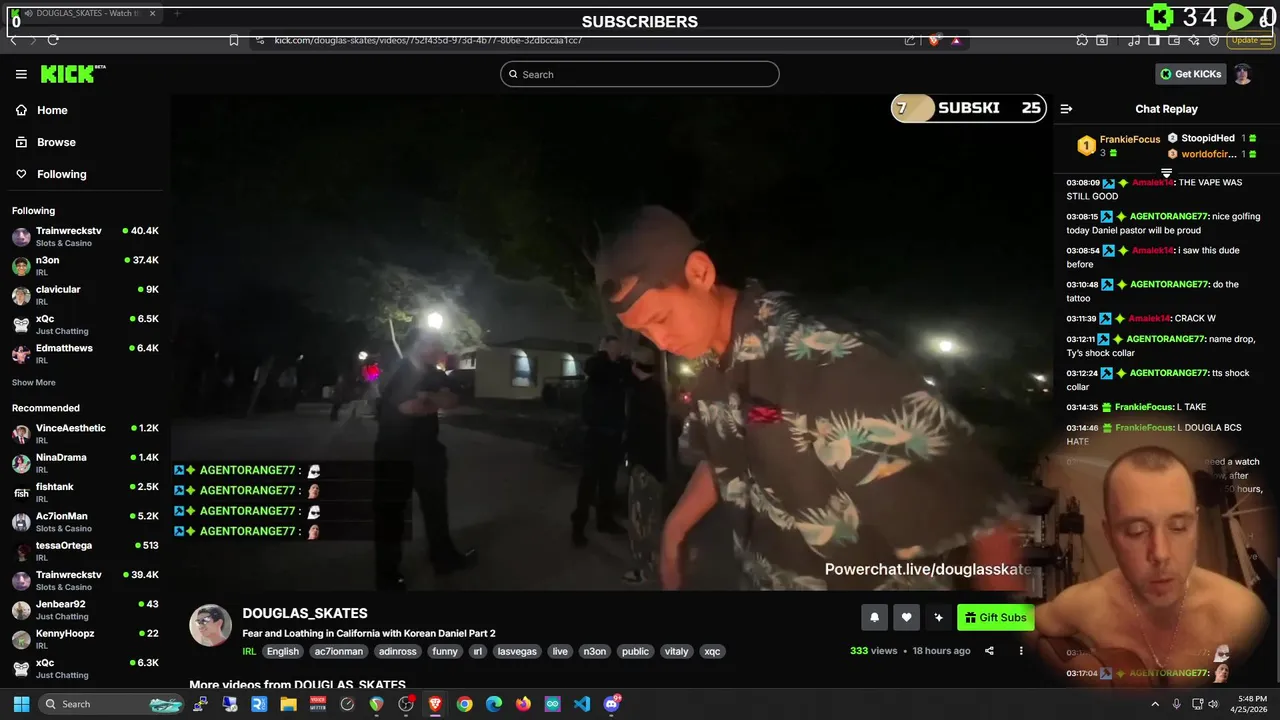
Task: Click FrankieFocus top gifter name
Action: click(x=1130, y=139)
